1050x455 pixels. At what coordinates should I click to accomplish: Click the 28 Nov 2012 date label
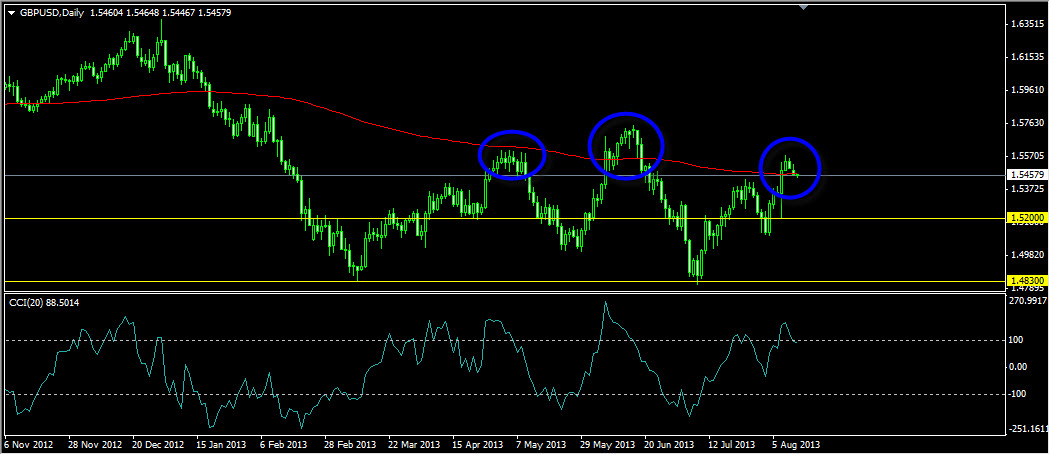tap(96, 444)
